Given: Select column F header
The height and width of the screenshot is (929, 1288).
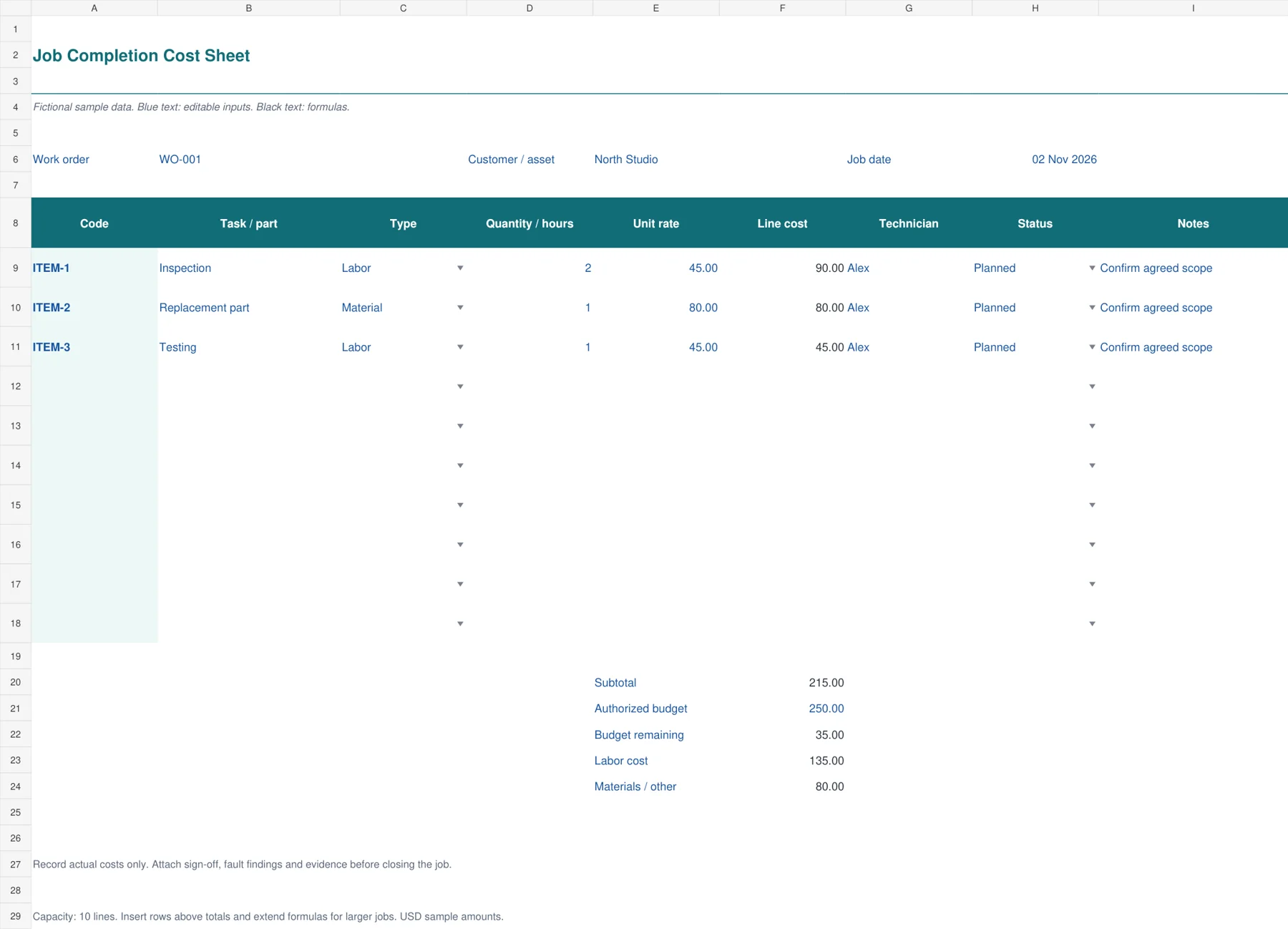Looking at the screenshot, I should (782, 8).
